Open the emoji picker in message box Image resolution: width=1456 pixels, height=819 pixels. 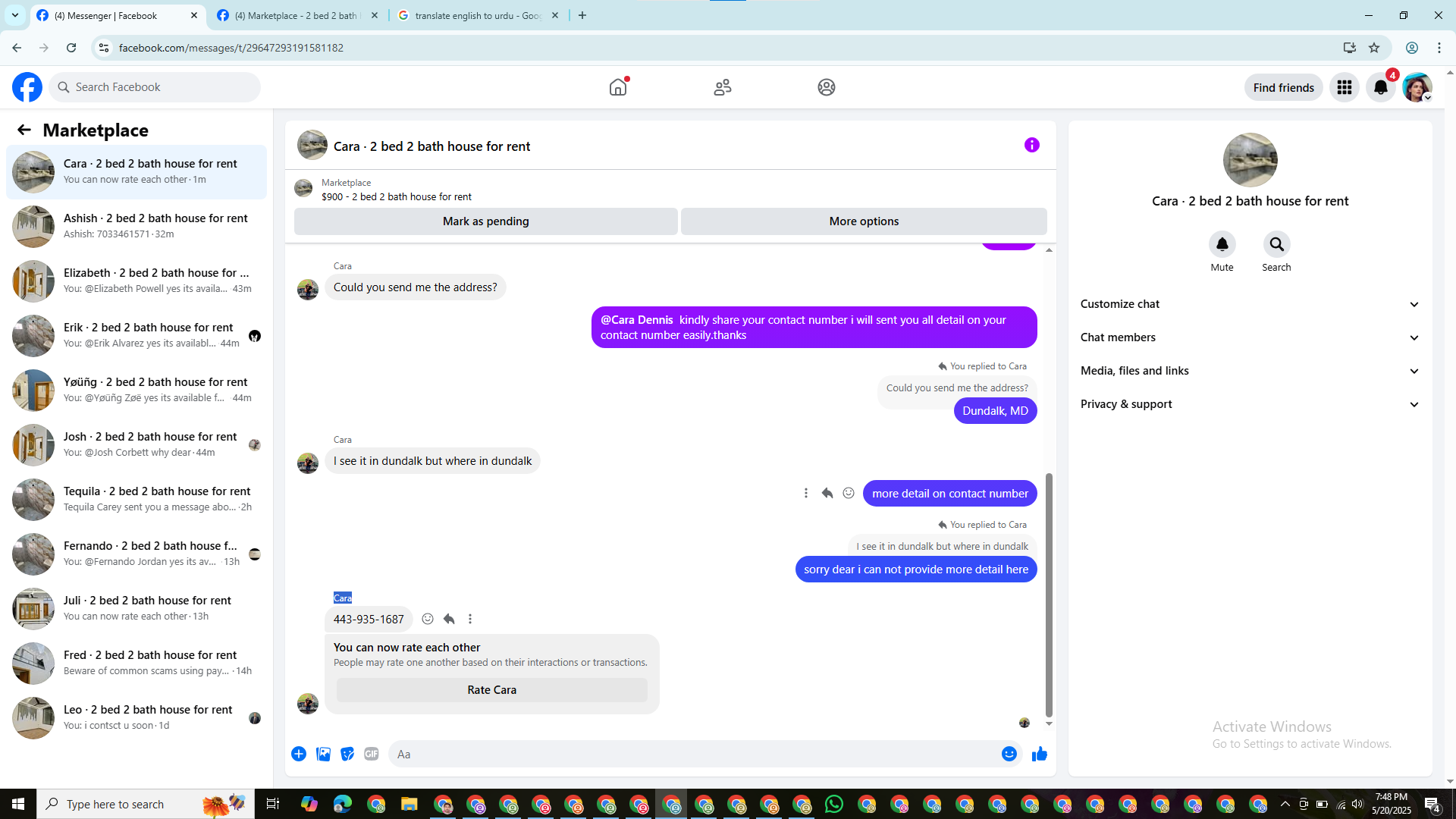1009,754
